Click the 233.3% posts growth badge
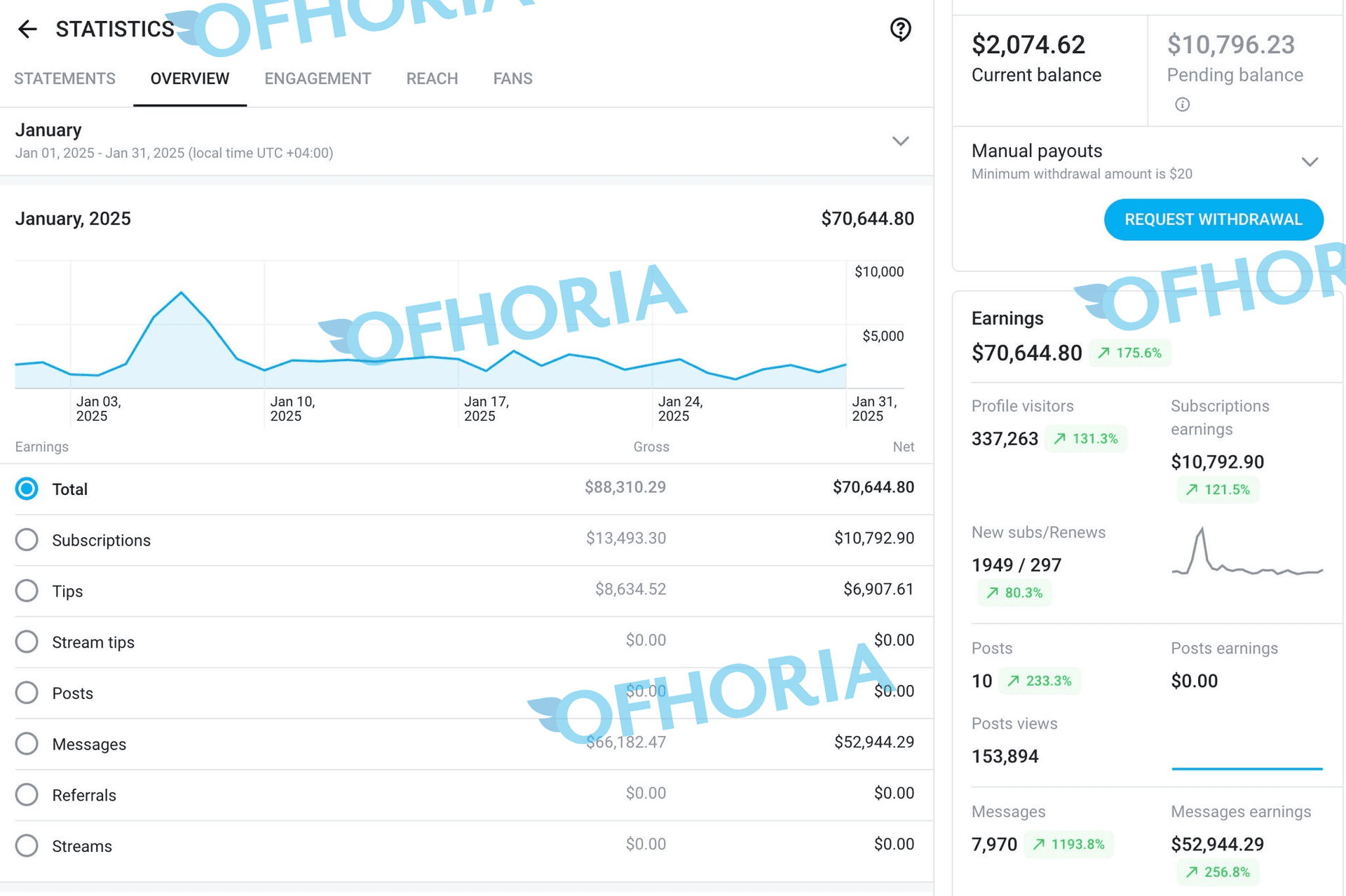 [1039, 681]
